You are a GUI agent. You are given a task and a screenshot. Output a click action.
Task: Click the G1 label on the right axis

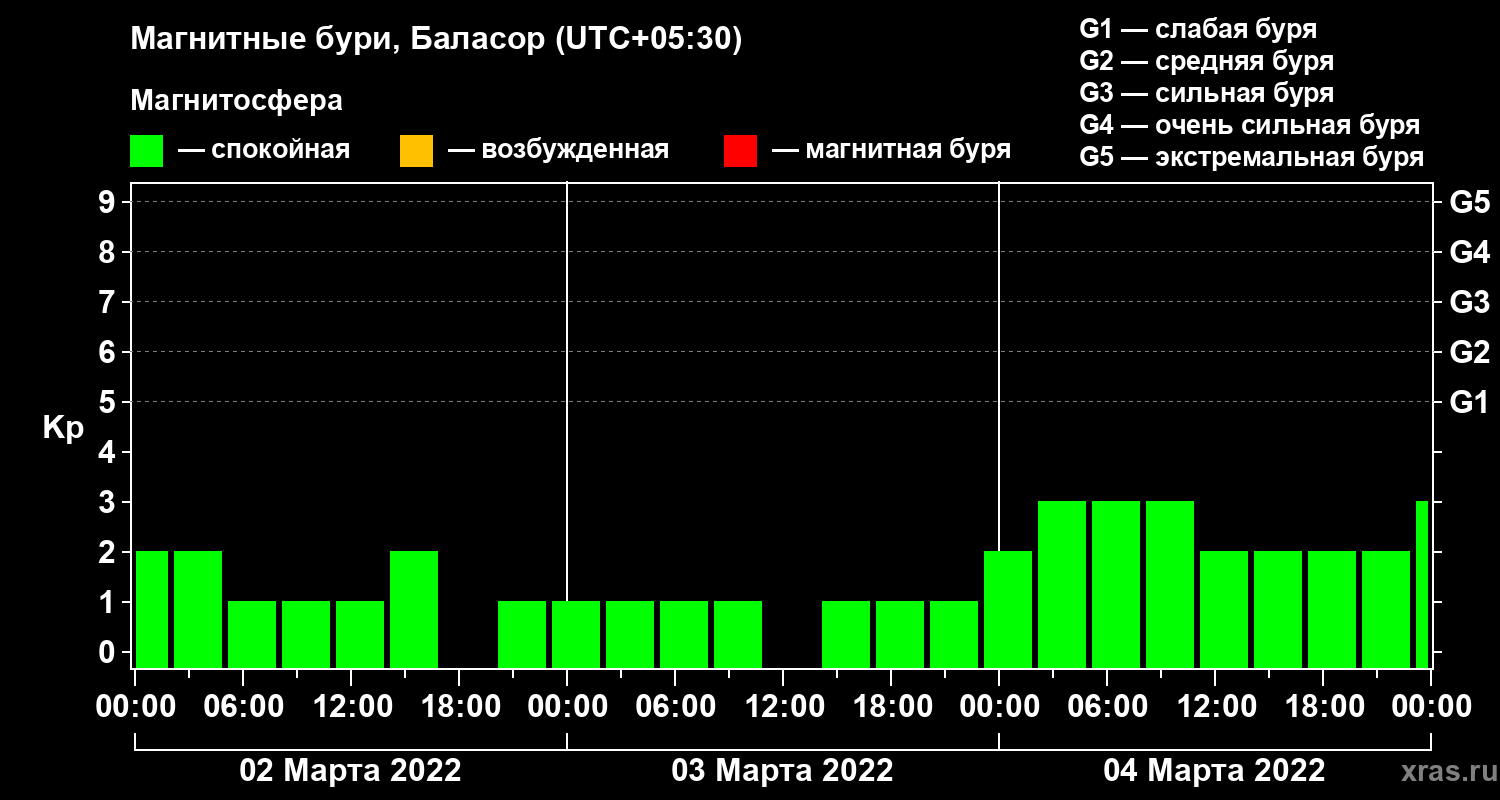1470,402
